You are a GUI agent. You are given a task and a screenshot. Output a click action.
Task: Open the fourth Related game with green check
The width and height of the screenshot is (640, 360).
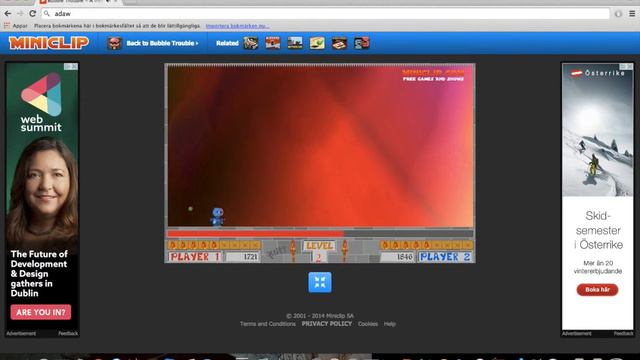(x=317, y=43)
